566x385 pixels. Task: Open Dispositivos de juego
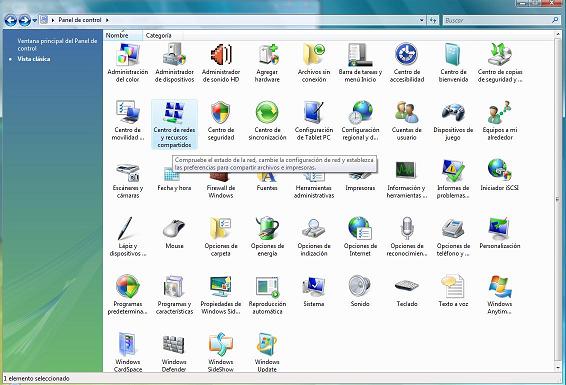(453, 121)
